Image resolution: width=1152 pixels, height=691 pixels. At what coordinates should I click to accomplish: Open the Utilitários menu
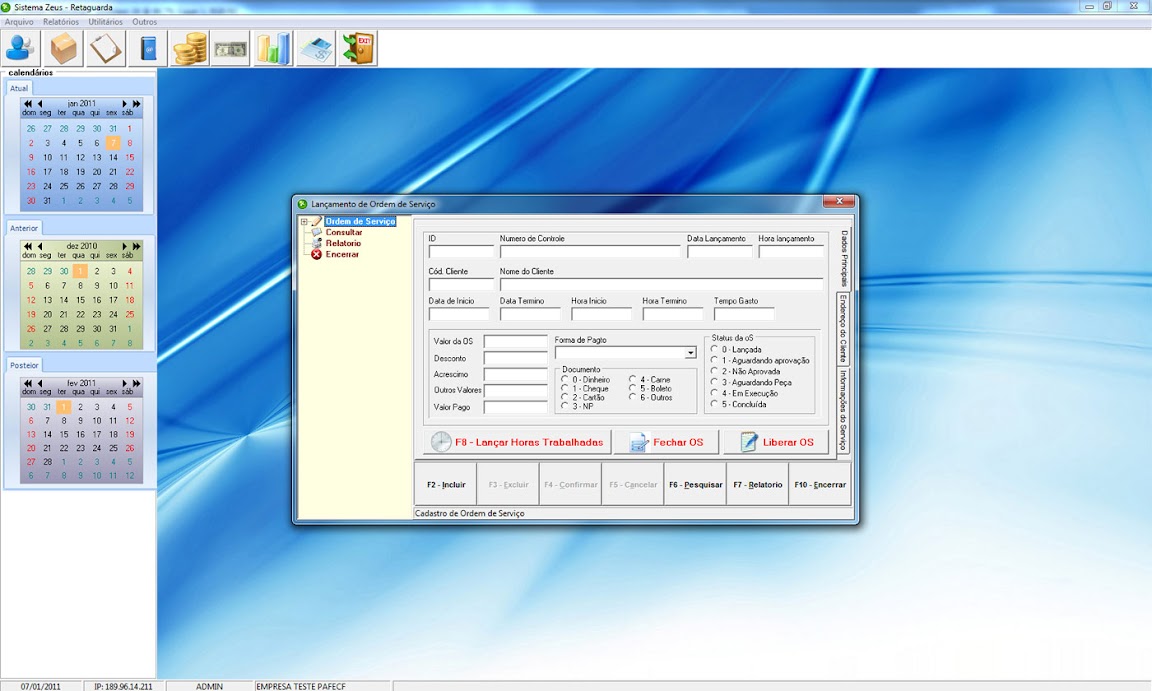coord(106,22)
